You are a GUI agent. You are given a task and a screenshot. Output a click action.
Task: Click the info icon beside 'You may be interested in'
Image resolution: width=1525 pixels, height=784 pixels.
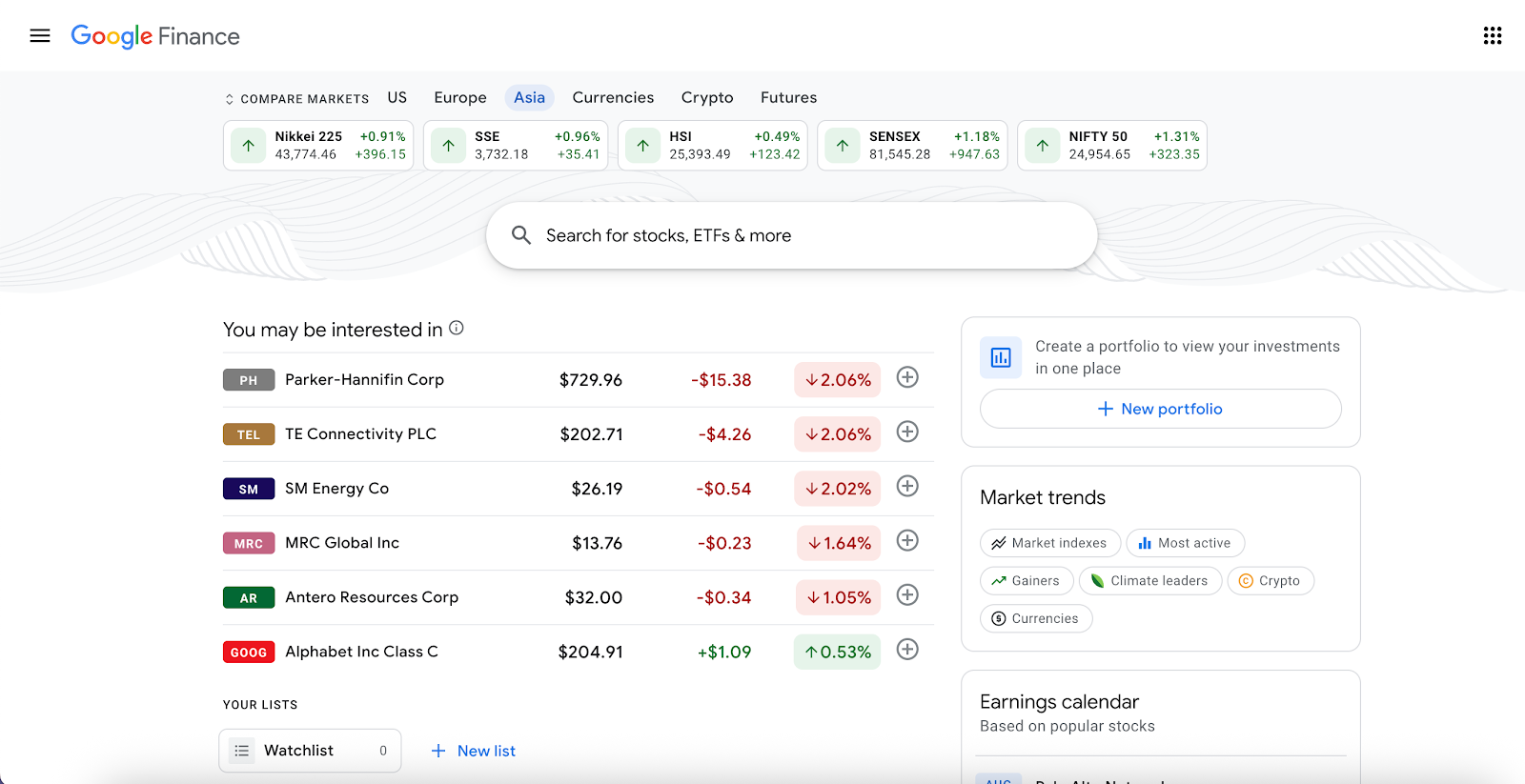point(457,328)
